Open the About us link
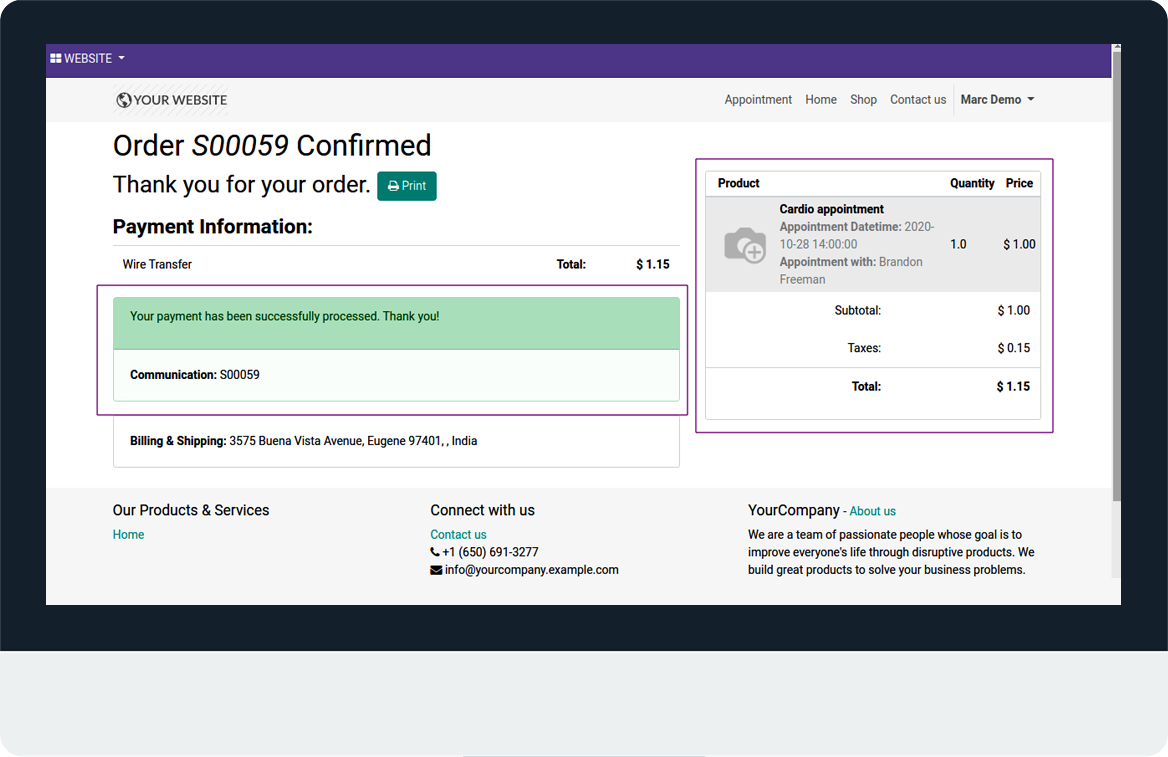The width and height of the screenshot is (1168, 757). point(872,511)
